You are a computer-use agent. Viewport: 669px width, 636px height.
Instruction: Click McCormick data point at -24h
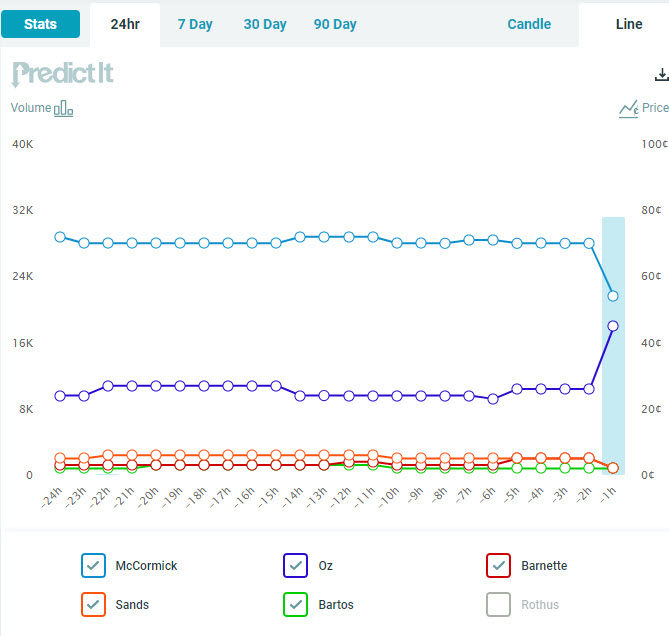[60, 237]
